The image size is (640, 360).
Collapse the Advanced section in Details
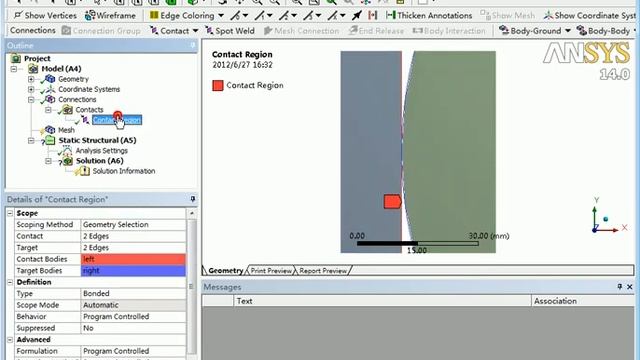pos(10,340)
